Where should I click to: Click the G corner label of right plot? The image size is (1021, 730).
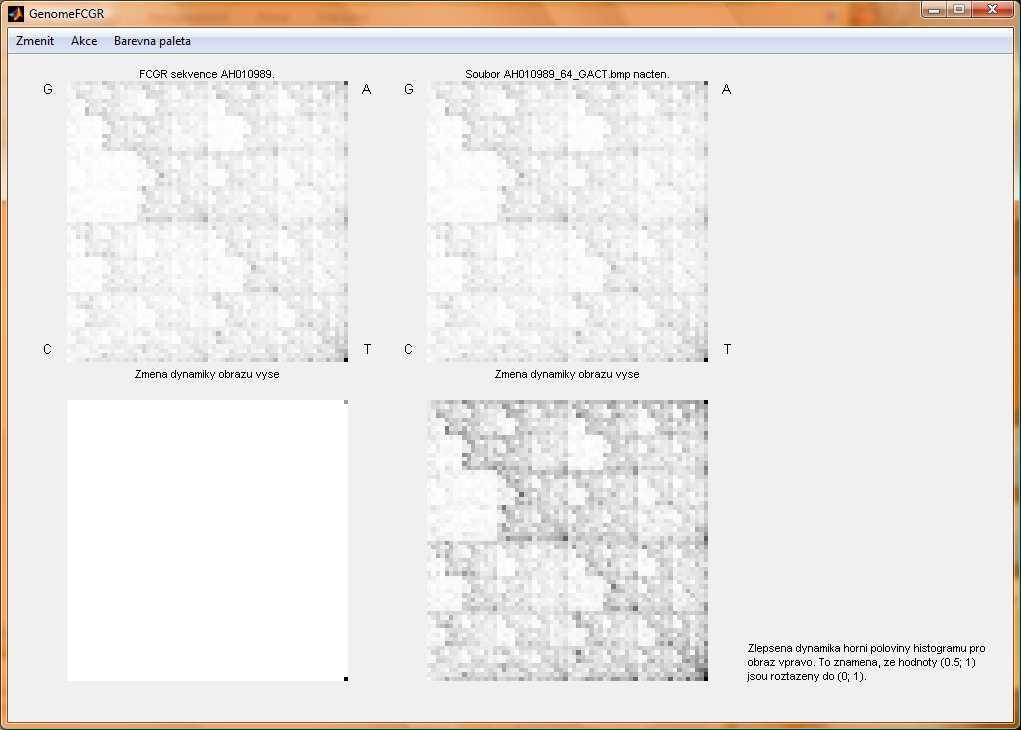409,89
